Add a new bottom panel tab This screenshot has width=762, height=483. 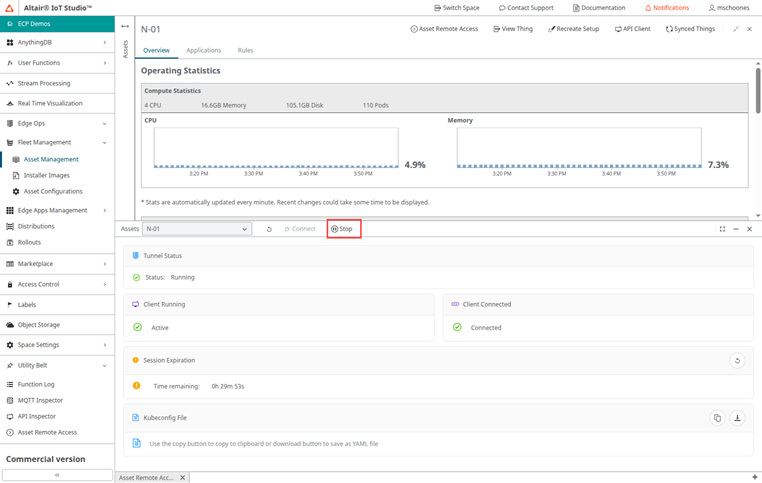(753, 477)
